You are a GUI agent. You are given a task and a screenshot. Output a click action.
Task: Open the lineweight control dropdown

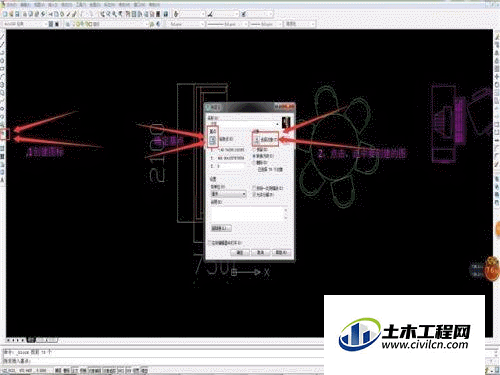click(266, 24)
